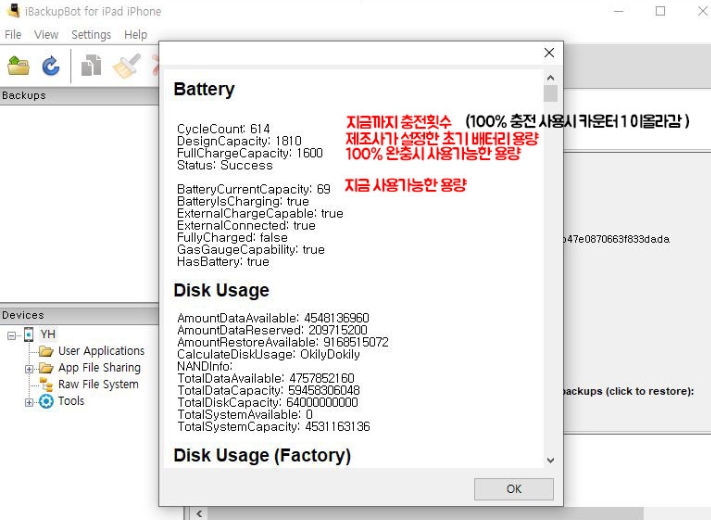This screenshot has width=711, height=520.
Task: Click the CalculateDiskUsage: OkilyDokily line
Action: [268, 354]
